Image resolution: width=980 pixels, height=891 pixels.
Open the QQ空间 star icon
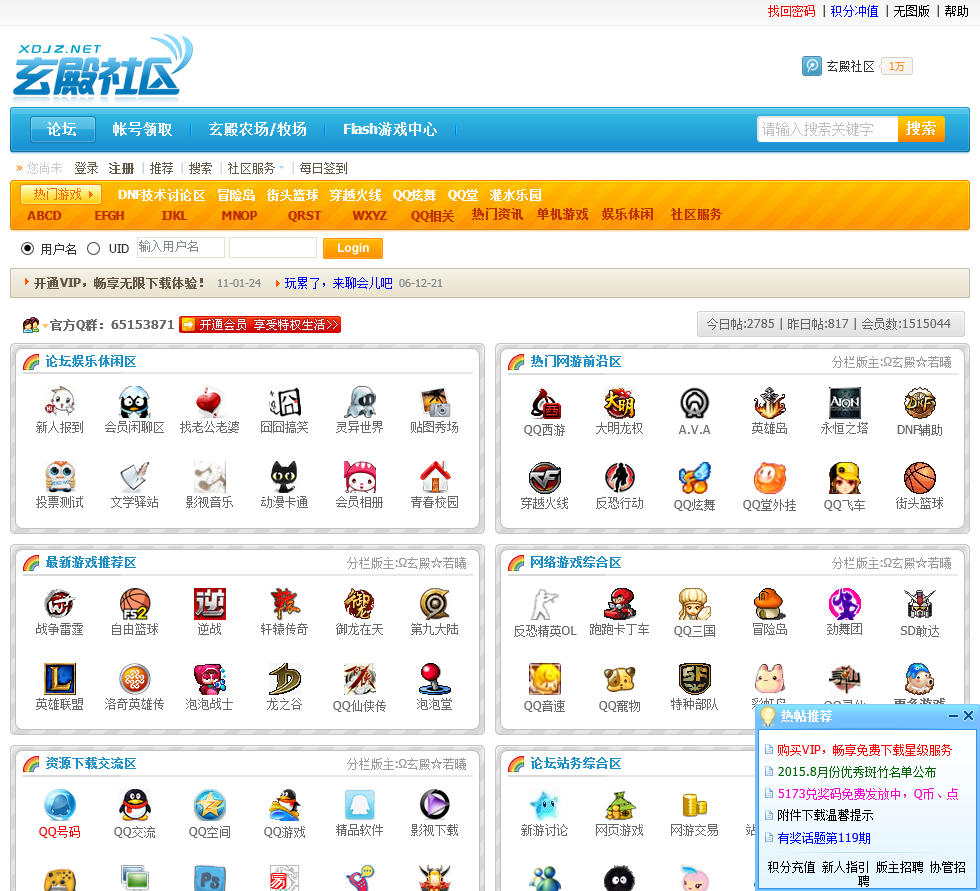209,805
